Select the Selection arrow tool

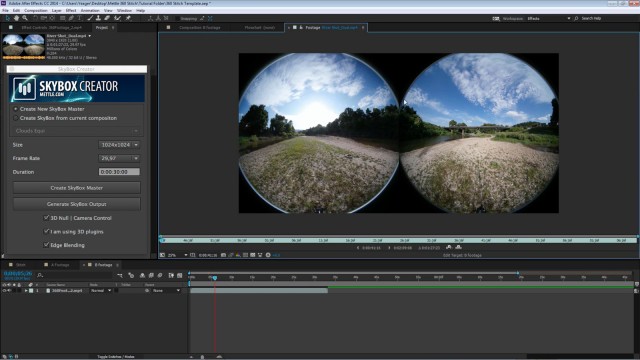7,18
